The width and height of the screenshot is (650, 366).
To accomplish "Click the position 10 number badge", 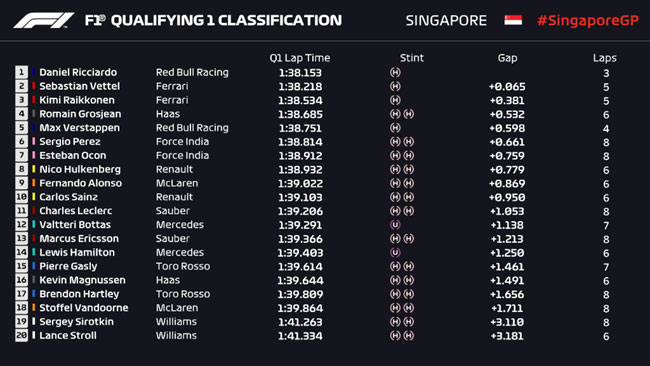I will point(22,196).
